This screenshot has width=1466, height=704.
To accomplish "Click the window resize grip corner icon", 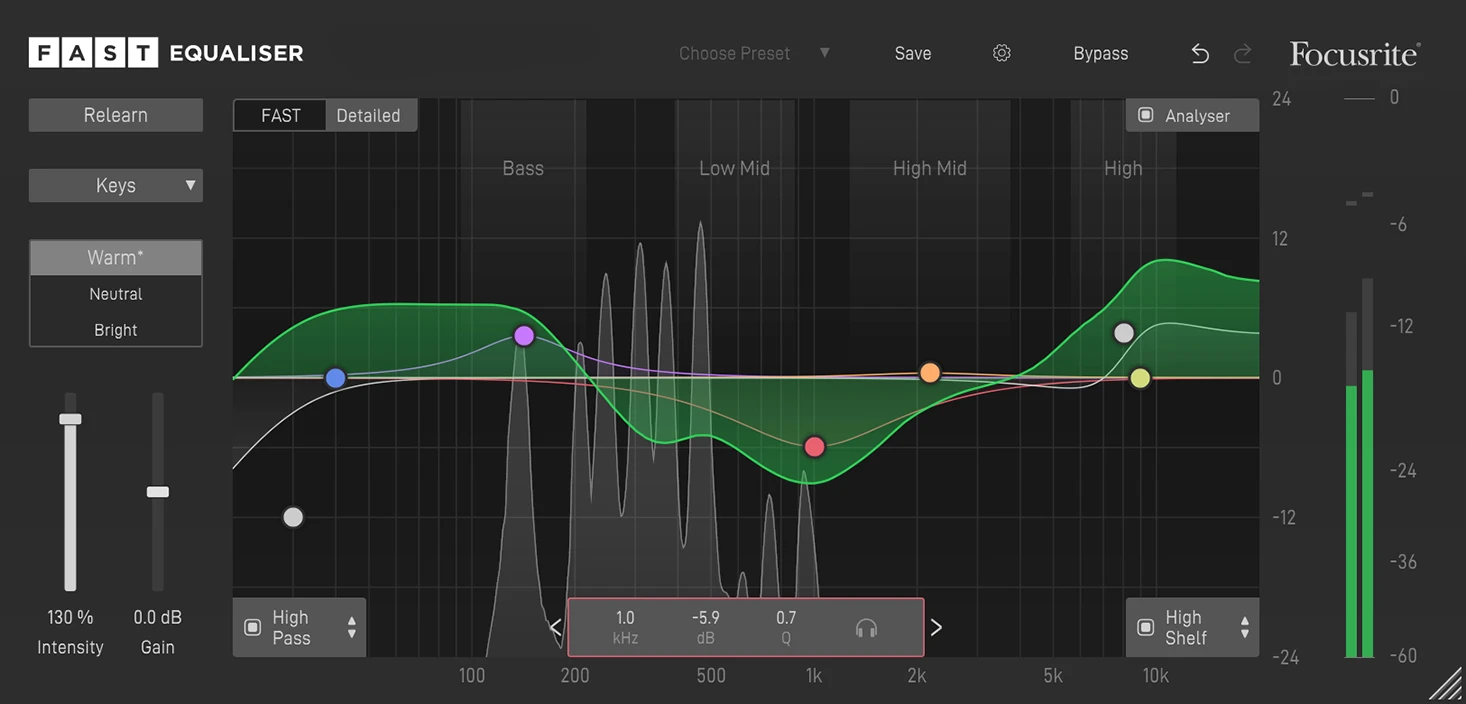I will [1445, 684].
